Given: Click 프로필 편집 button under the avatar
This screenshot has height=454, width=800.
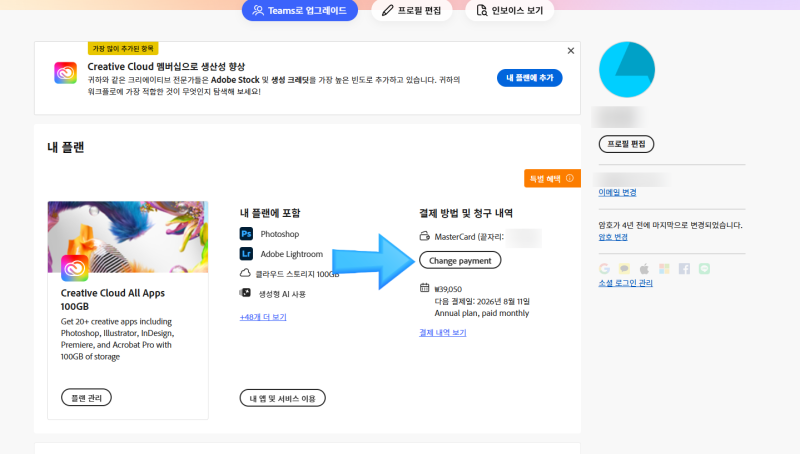Looking at the screenshot, I should (626, 144).
